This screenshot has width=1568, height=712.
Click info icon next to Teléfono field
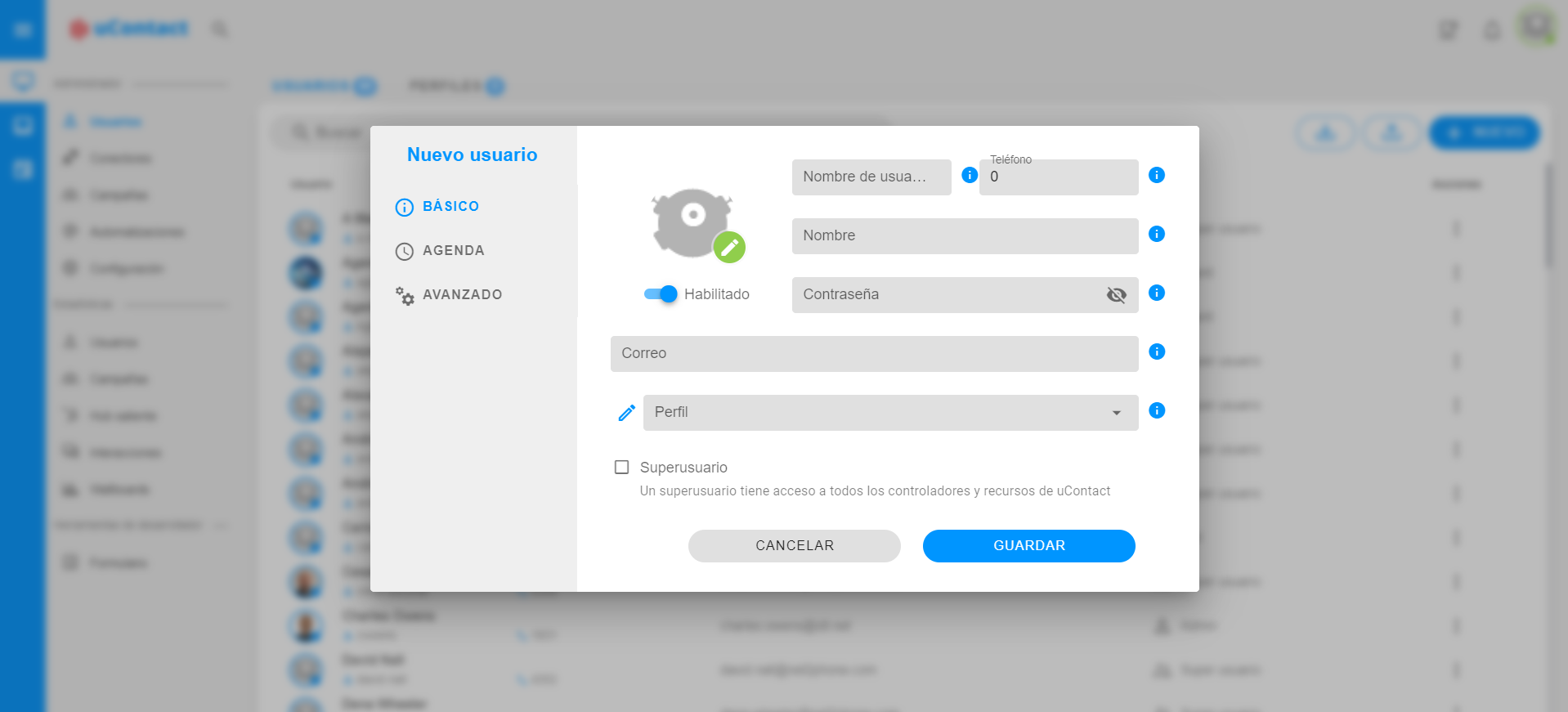tap(1157, 175)
